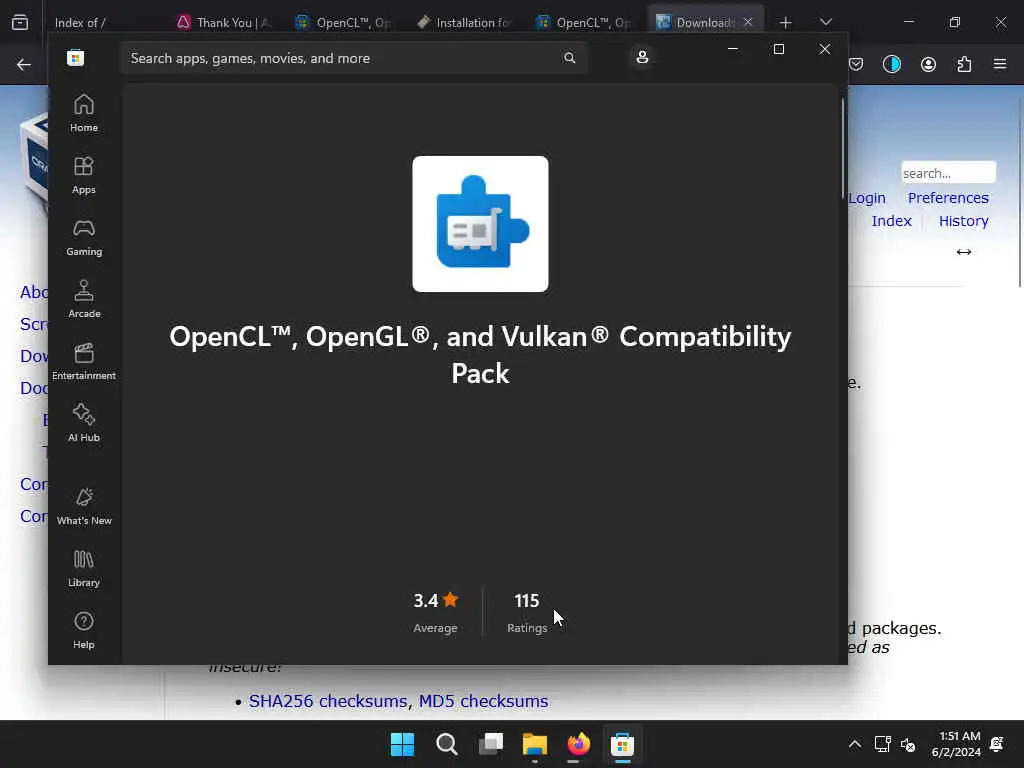The image size is (1024, 768).
Task: Click Firefox back arrow button
Action: [x=24, y=64]
